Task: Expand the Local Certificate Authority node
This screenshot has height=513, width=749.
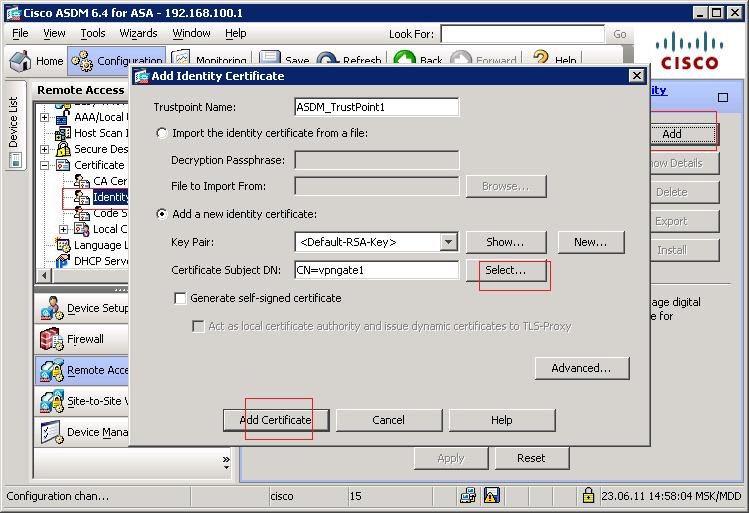Action: tap(63, 230)
